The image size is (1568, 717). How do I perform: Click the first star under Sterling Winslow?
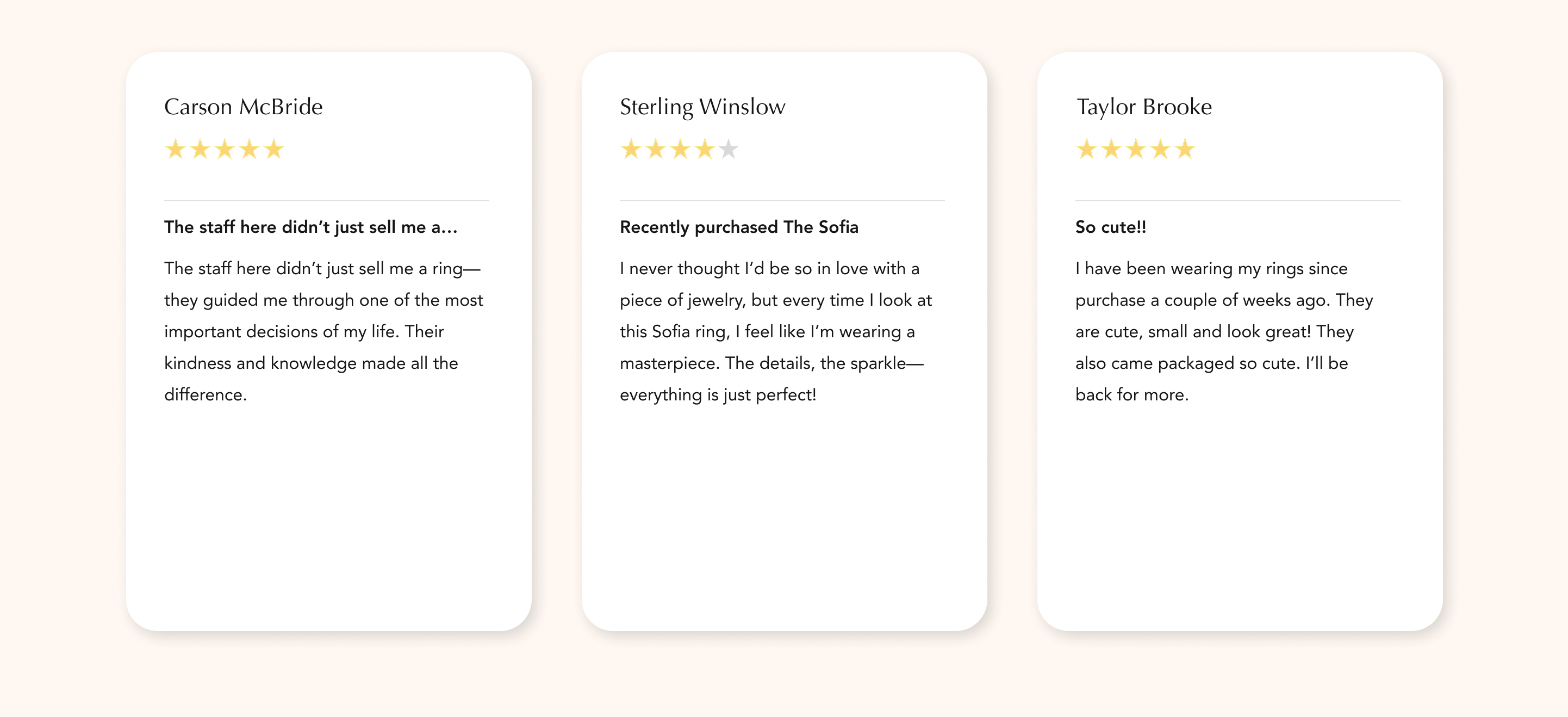(x=631, y=149)
